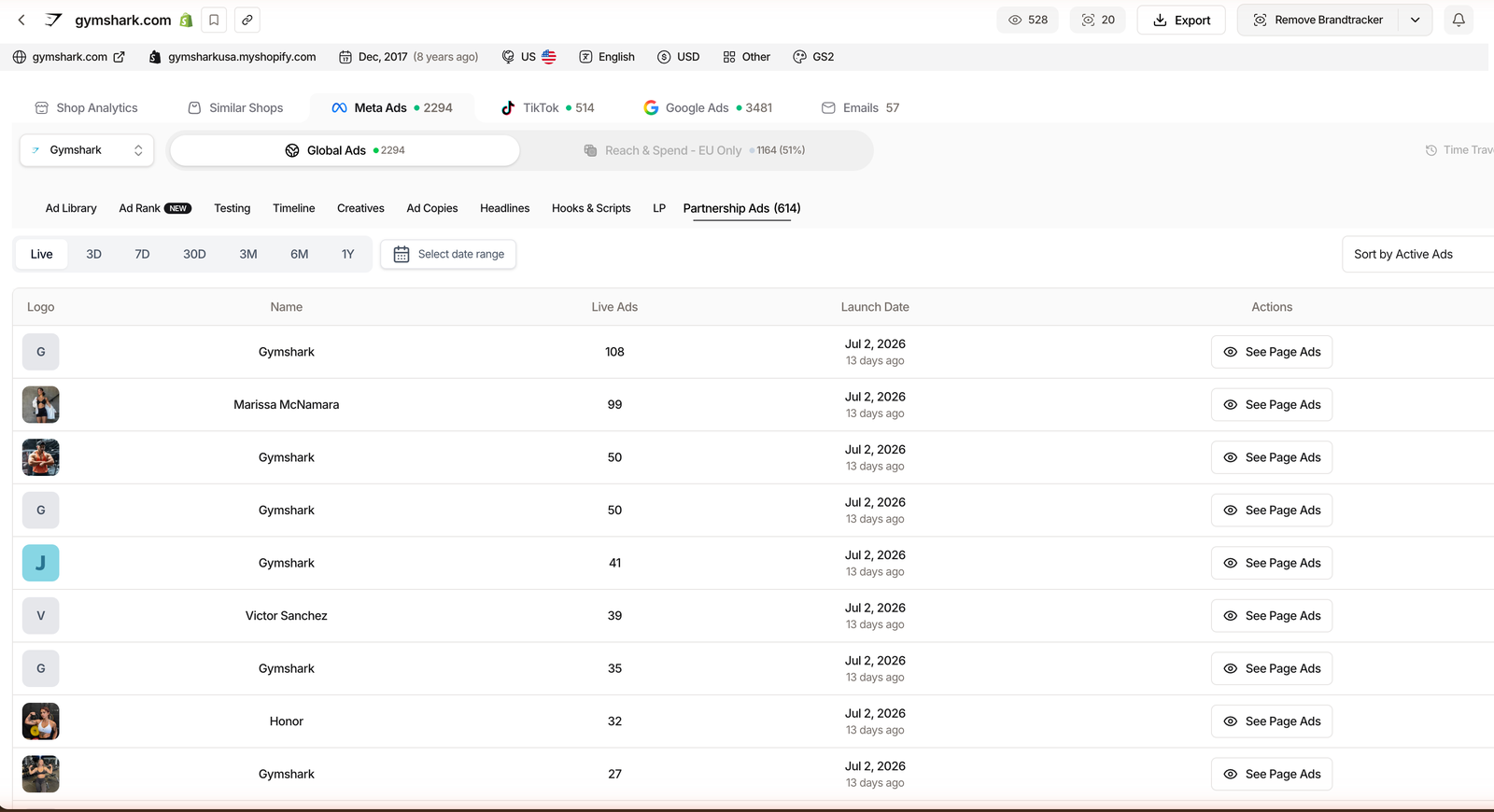Image resolution: width=1494 pixels, height=812 pixels.
Task: Open the Ad Rank sub-tab
Action: point(155,208)
